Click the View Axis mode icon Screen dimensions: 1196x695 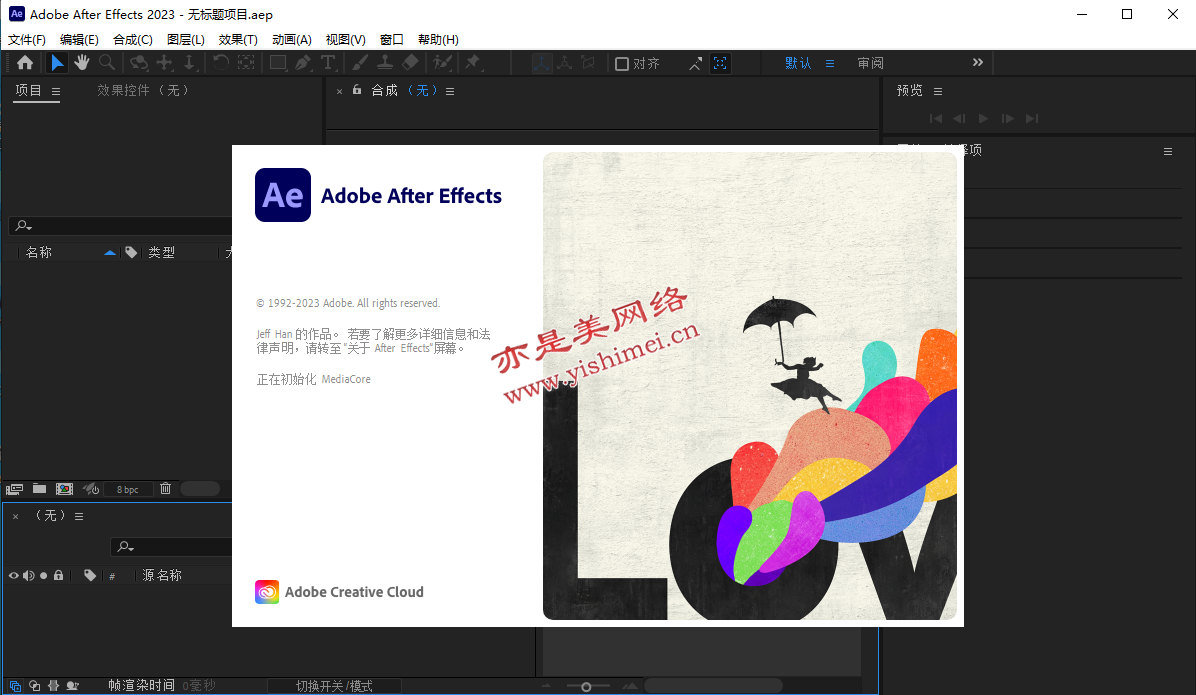(x=588, y=63)
